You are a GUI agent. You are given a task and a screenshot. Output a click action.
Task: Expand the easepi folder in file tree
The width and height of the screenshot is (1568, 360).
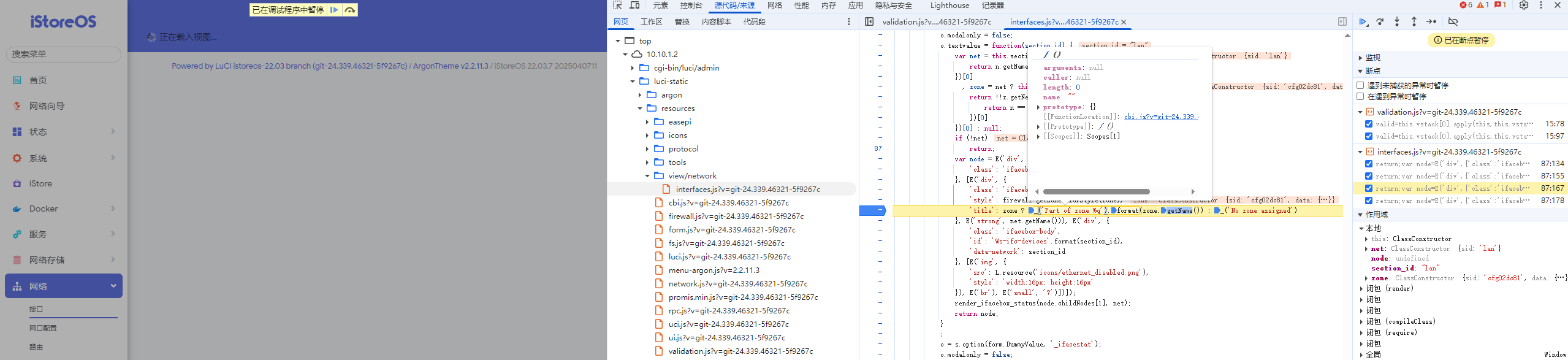tap(647, 122)
